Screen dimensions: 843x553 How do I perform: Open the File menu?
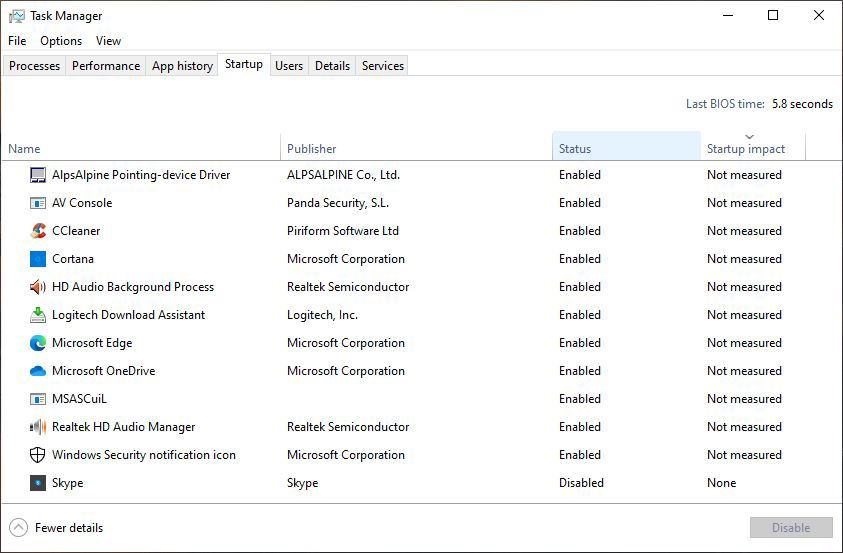click(x=17, y=41)
